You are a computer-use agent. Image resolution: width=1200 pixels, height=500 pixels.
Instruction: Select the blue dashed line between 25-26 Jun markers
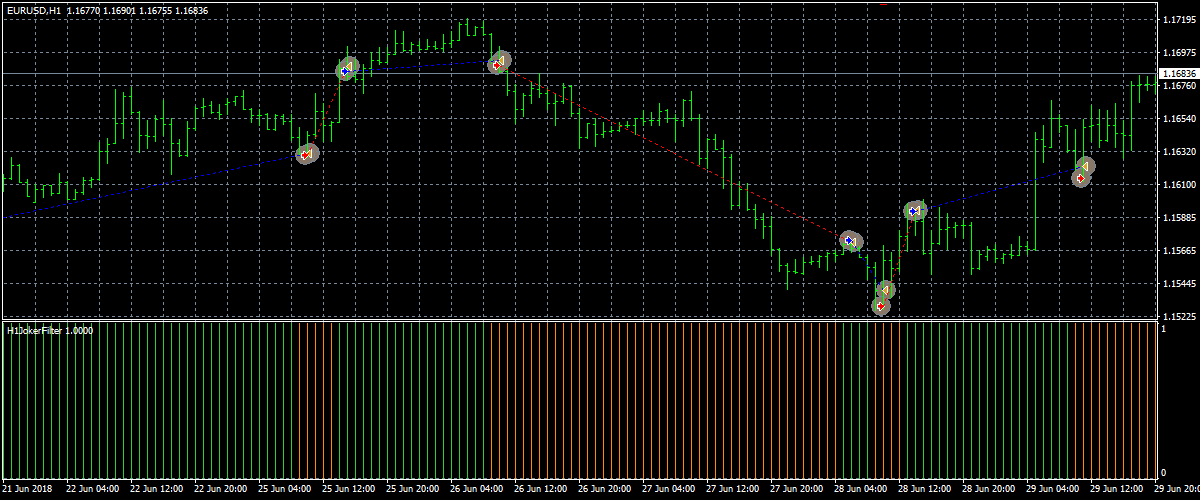420,66
